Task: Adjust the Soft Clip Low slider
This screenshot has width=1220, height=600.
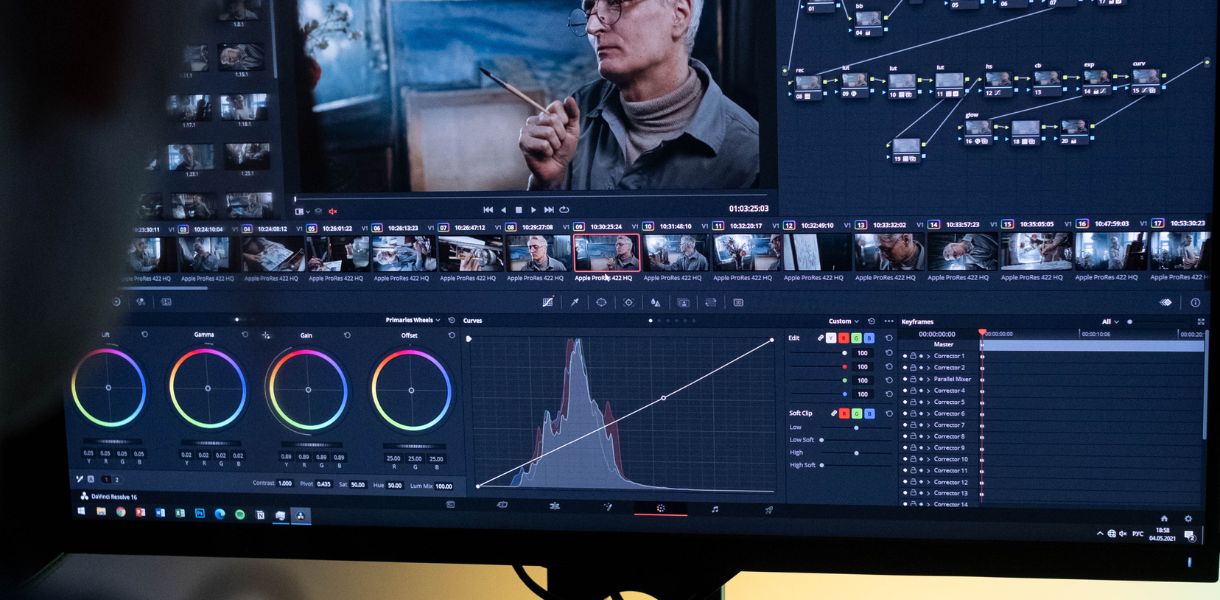Action: (x=856, y=427)
